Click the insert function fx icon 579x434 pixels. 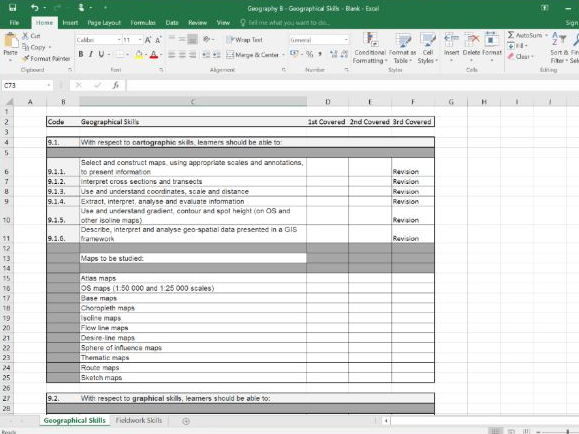tap(116, 85)
